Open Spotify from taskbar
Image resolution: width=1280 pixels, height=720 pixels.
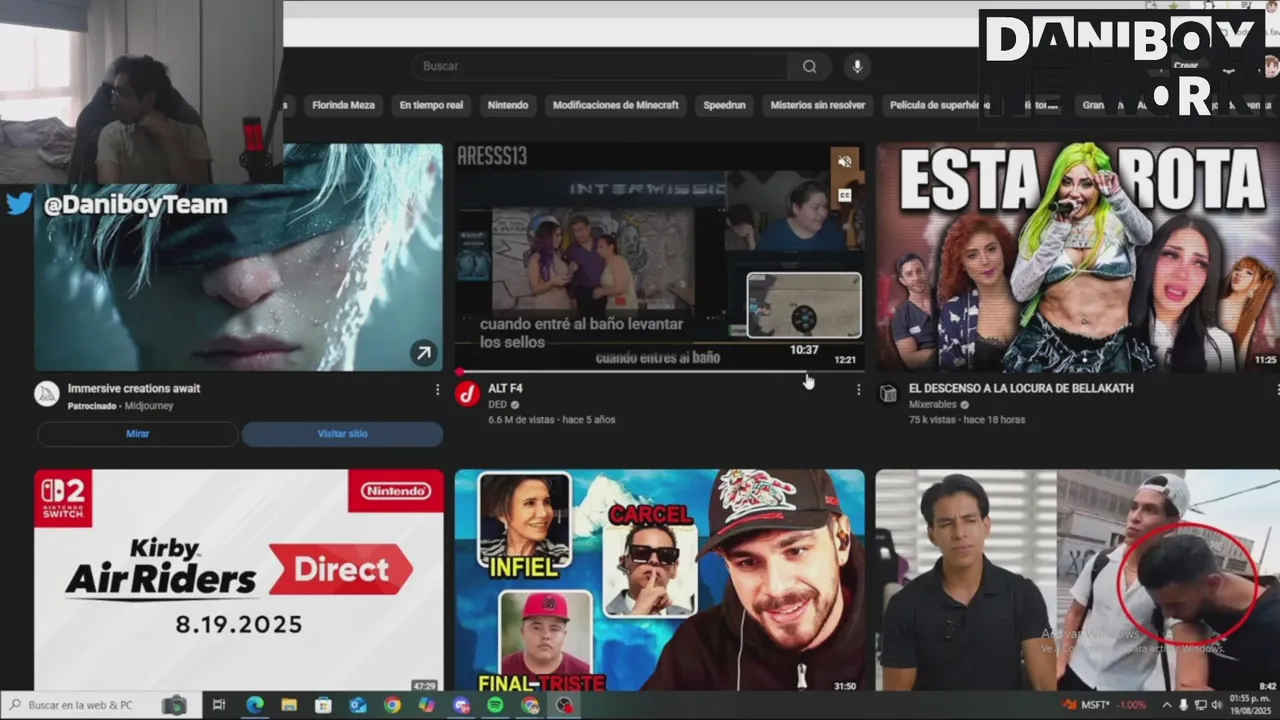(495, 705)
